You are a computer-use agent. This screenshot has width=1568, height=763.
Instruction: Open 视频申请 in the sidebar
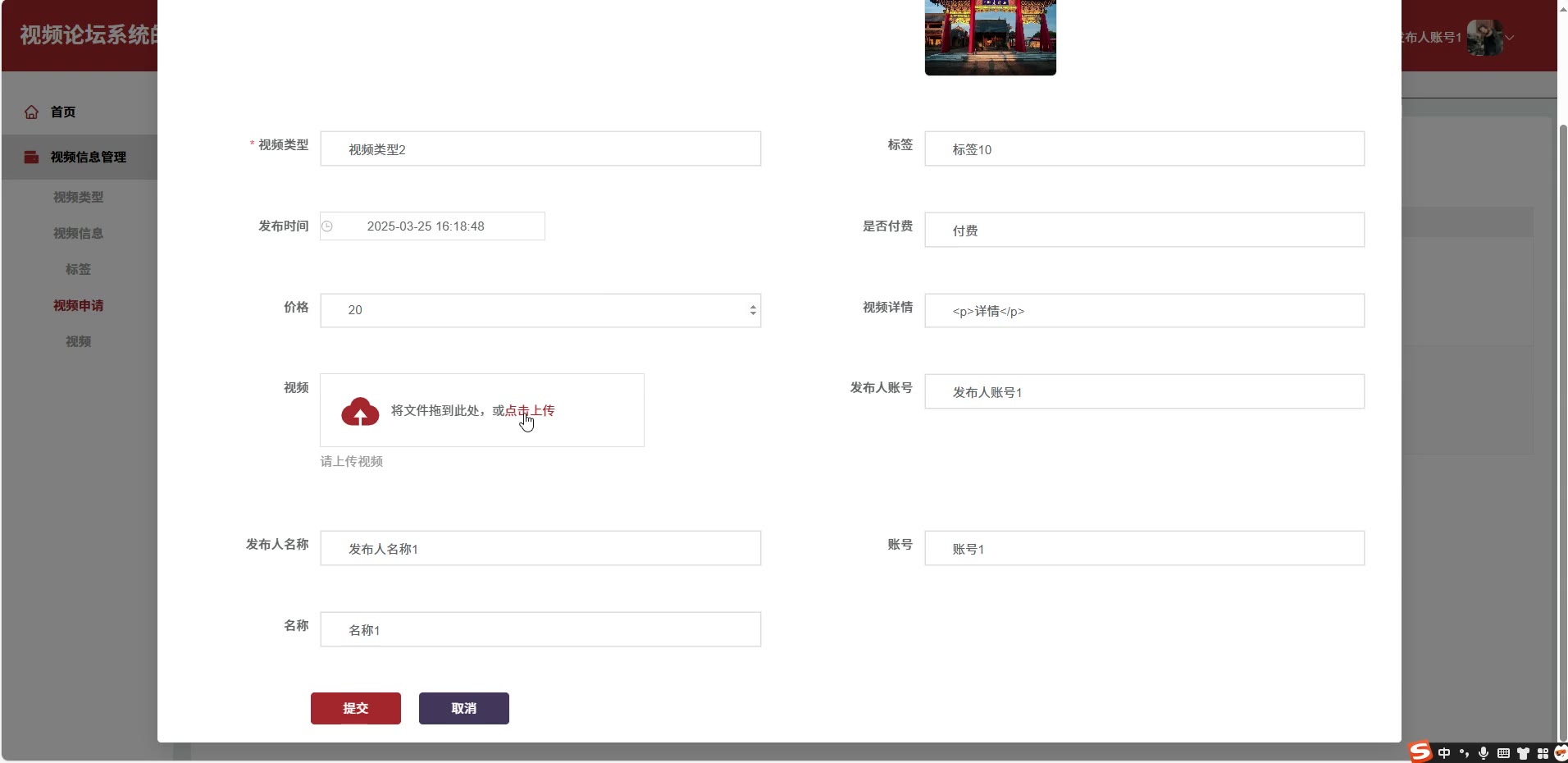(79, 306)
